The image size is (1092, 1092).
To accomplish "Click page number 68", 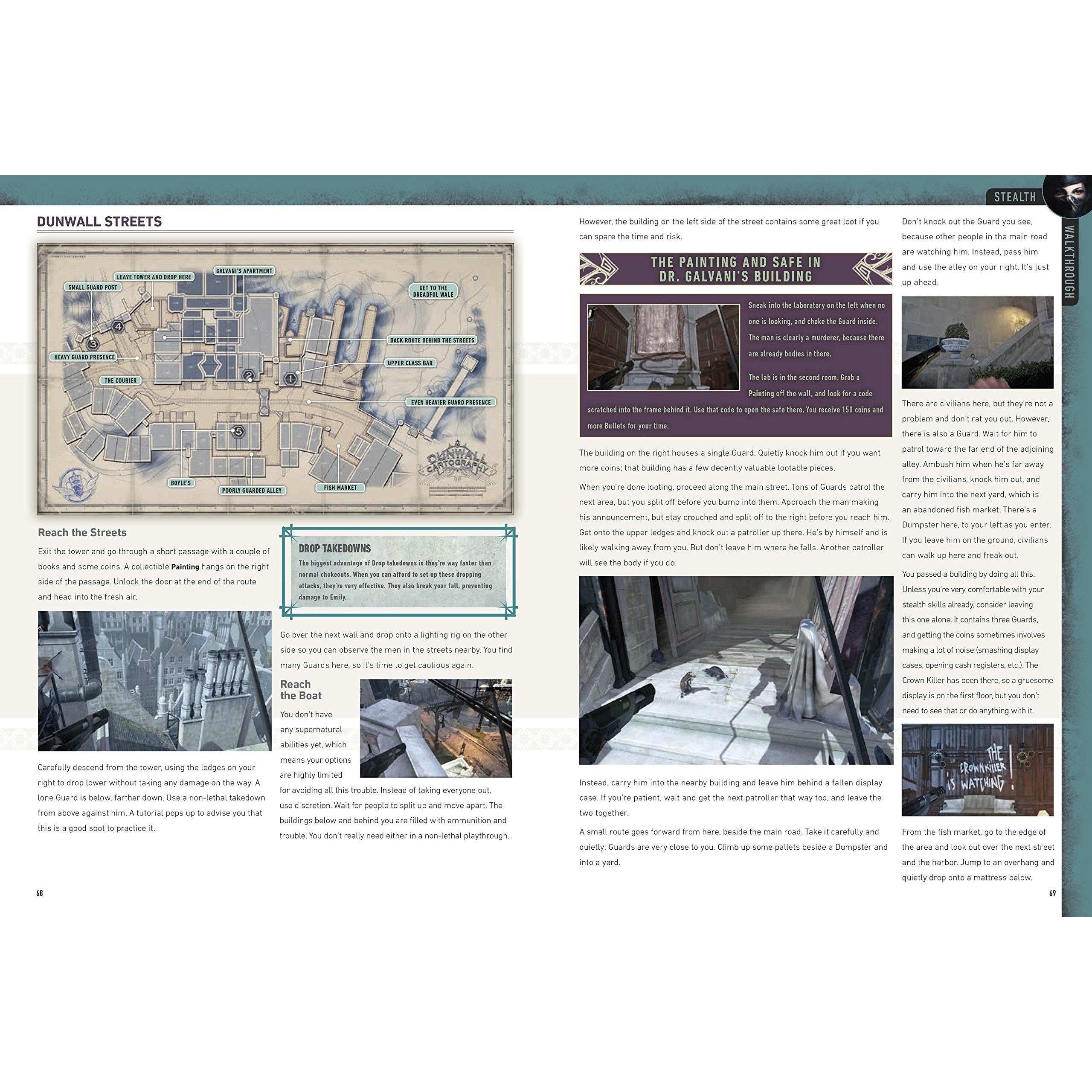I will [x=40, y=893].
